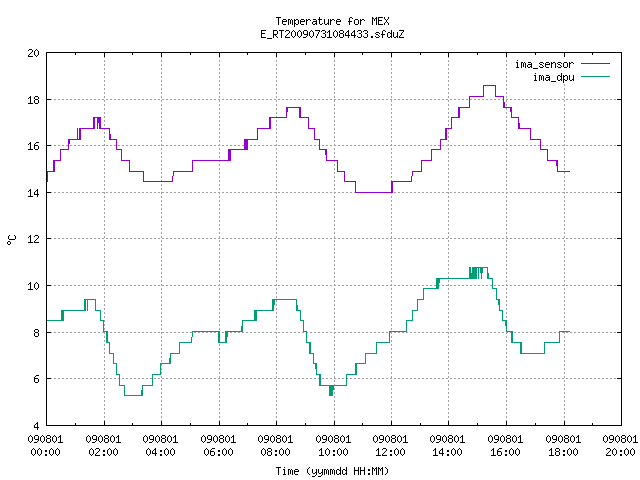Click the x-axis tick label 10:00
The image size is (640, 480).
[333, 452]
